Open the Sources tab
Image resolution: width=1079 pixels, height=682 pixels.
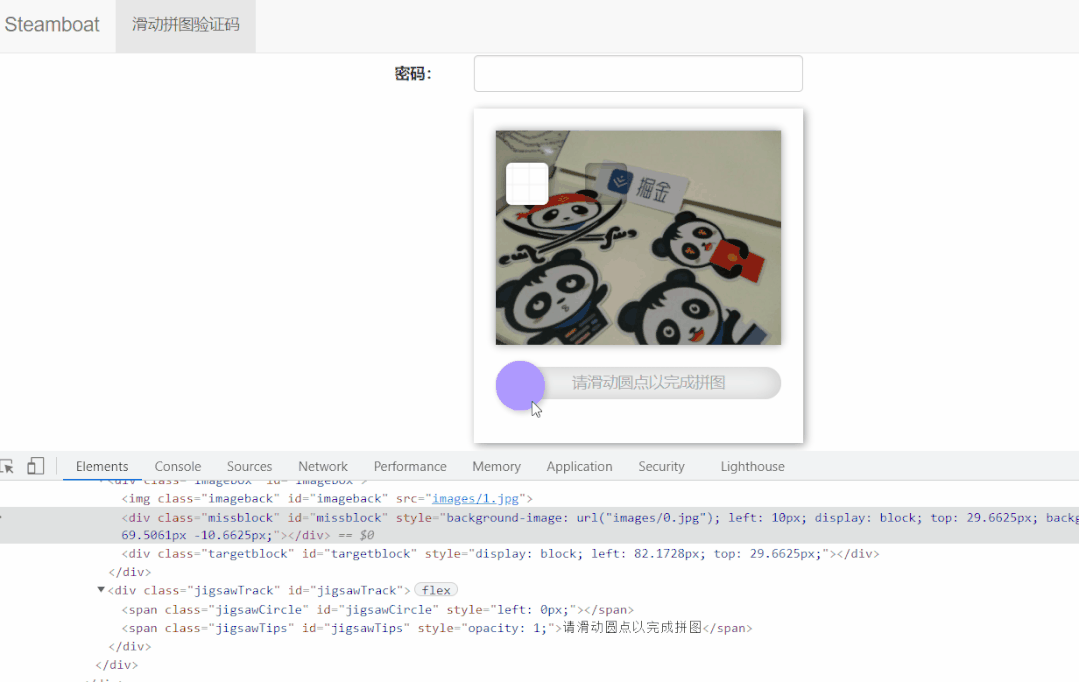249,467
